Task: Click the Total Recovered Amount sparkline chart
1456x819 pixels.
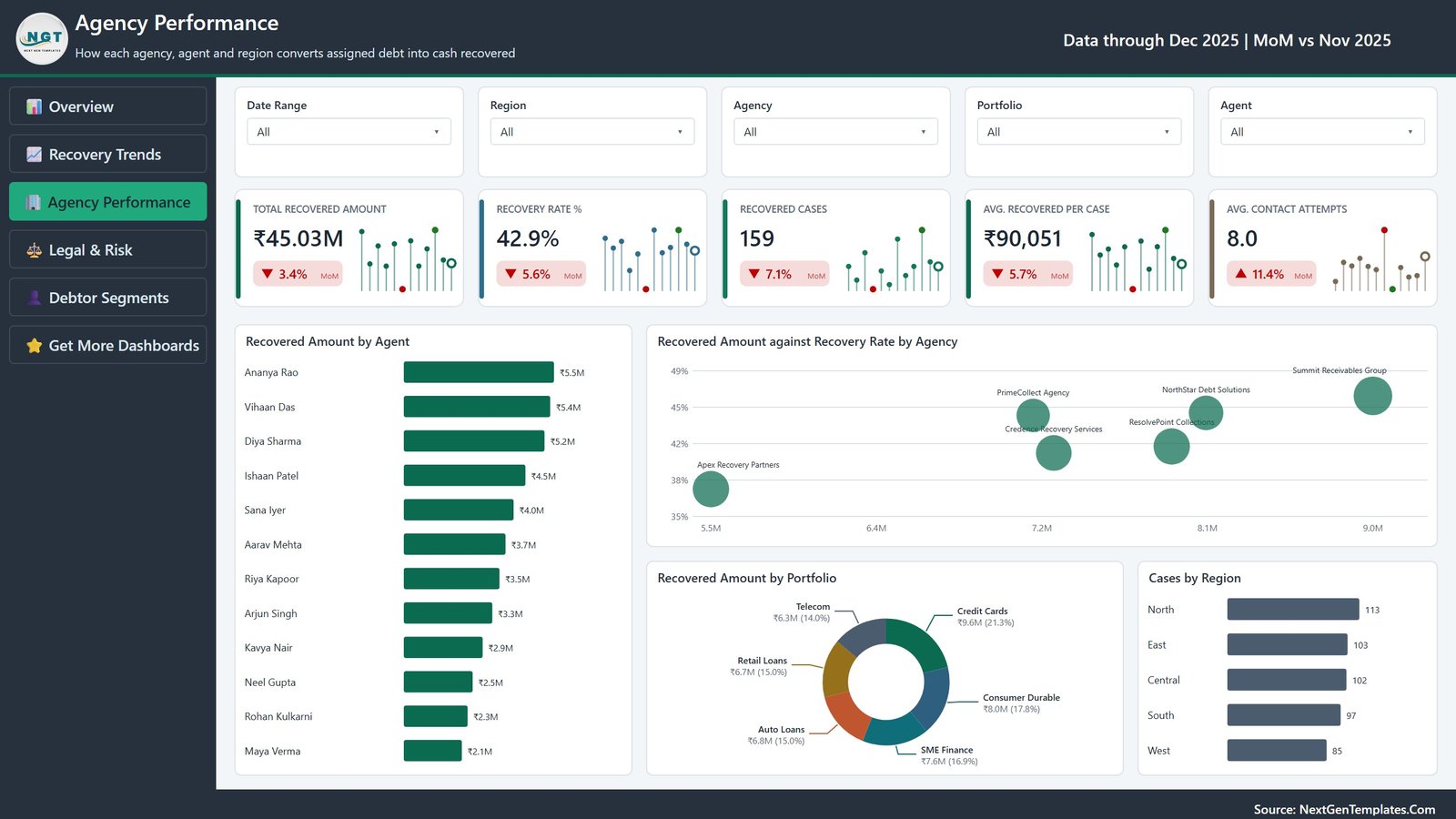Action: coord(408,259)
